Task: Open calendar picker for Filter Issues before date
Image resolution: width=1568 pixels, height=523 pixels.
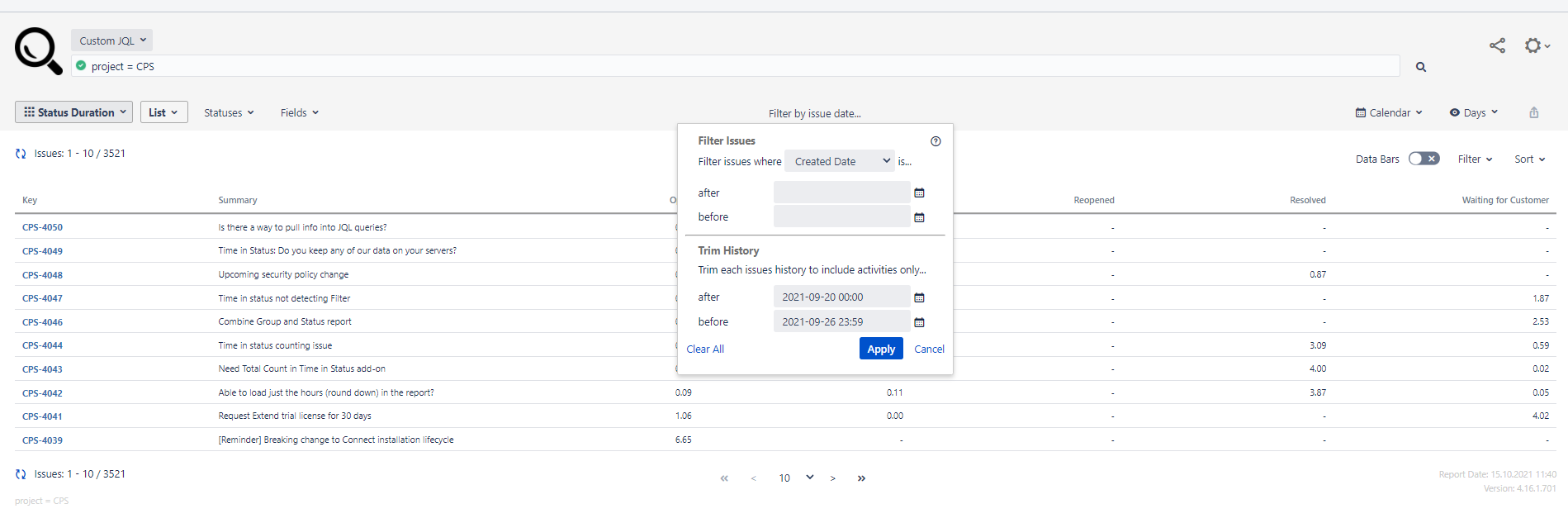Action: pos(919,217)
